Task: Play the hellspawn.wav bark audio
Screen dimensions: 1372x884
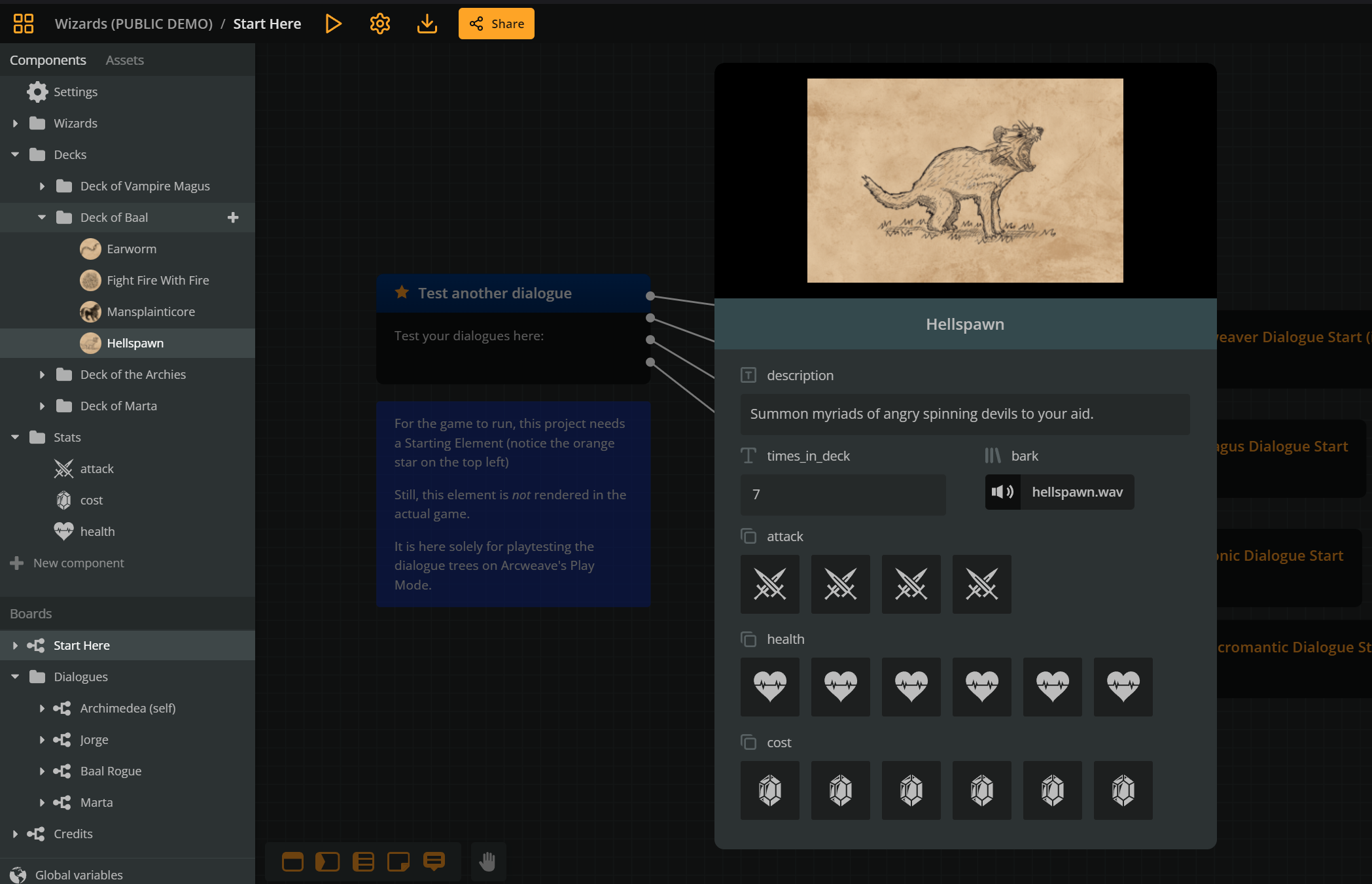Action: 1002,491
